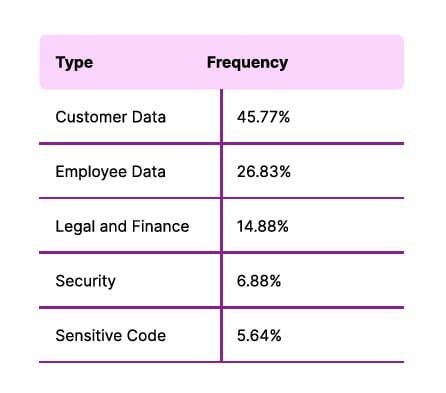446x393 pixels.
Task: Click the Frequency column header
Action: click(247, 63)
